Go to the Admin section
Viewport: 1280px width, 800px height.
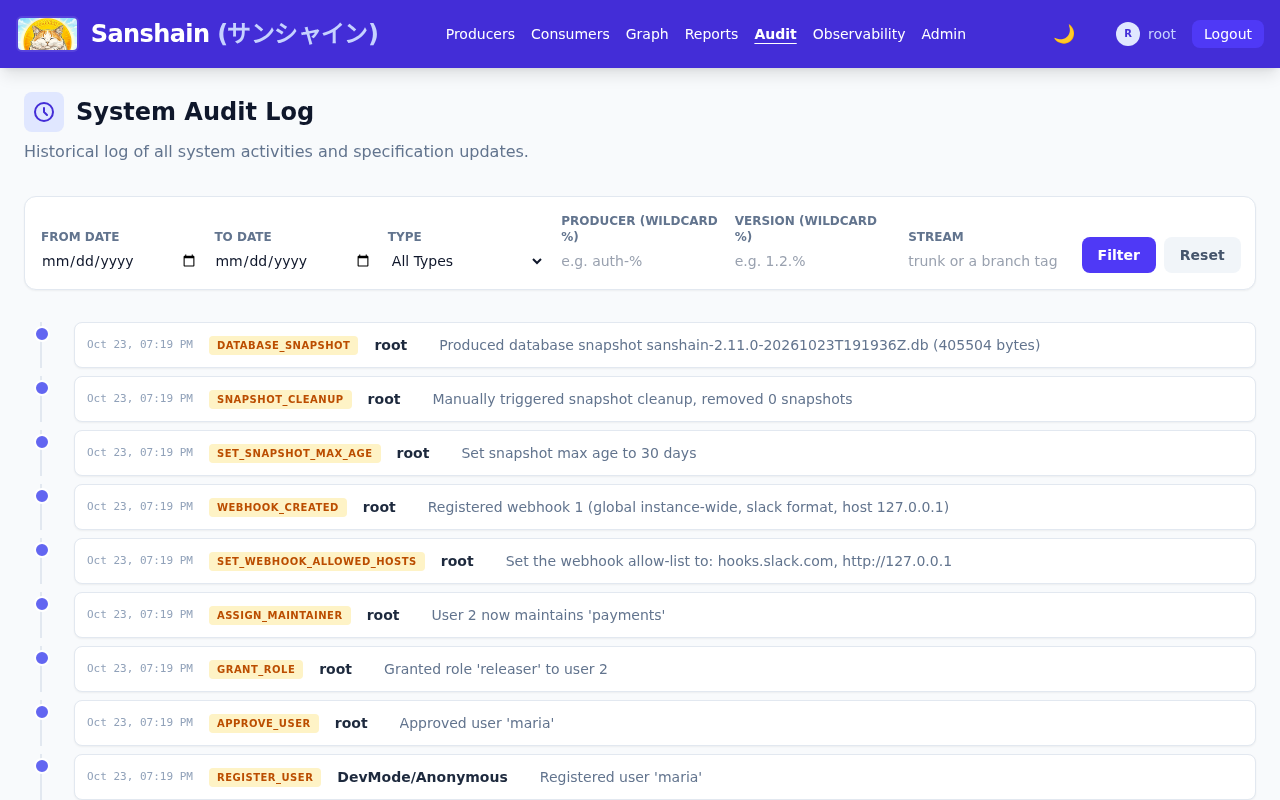coord(943,34)
